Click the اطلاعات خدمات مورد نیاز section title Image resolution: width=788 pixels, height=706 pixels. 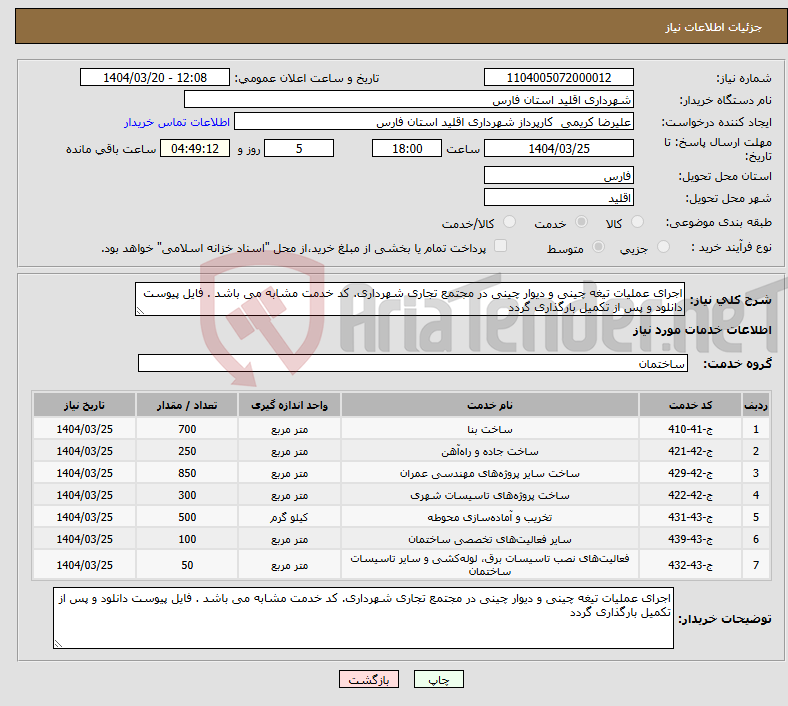click(x=702, y=330)
